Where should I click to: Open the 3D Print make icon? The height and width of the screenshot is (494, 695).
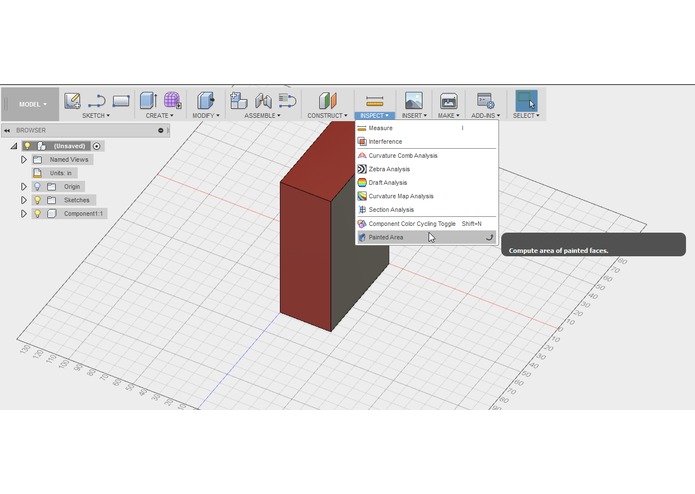tap(449, 101)
